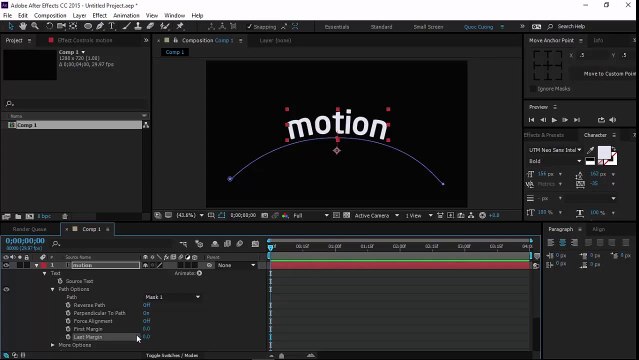Switch to Essentials workspace
Screen dimensions: 639x360
click(x=337, y=27)
